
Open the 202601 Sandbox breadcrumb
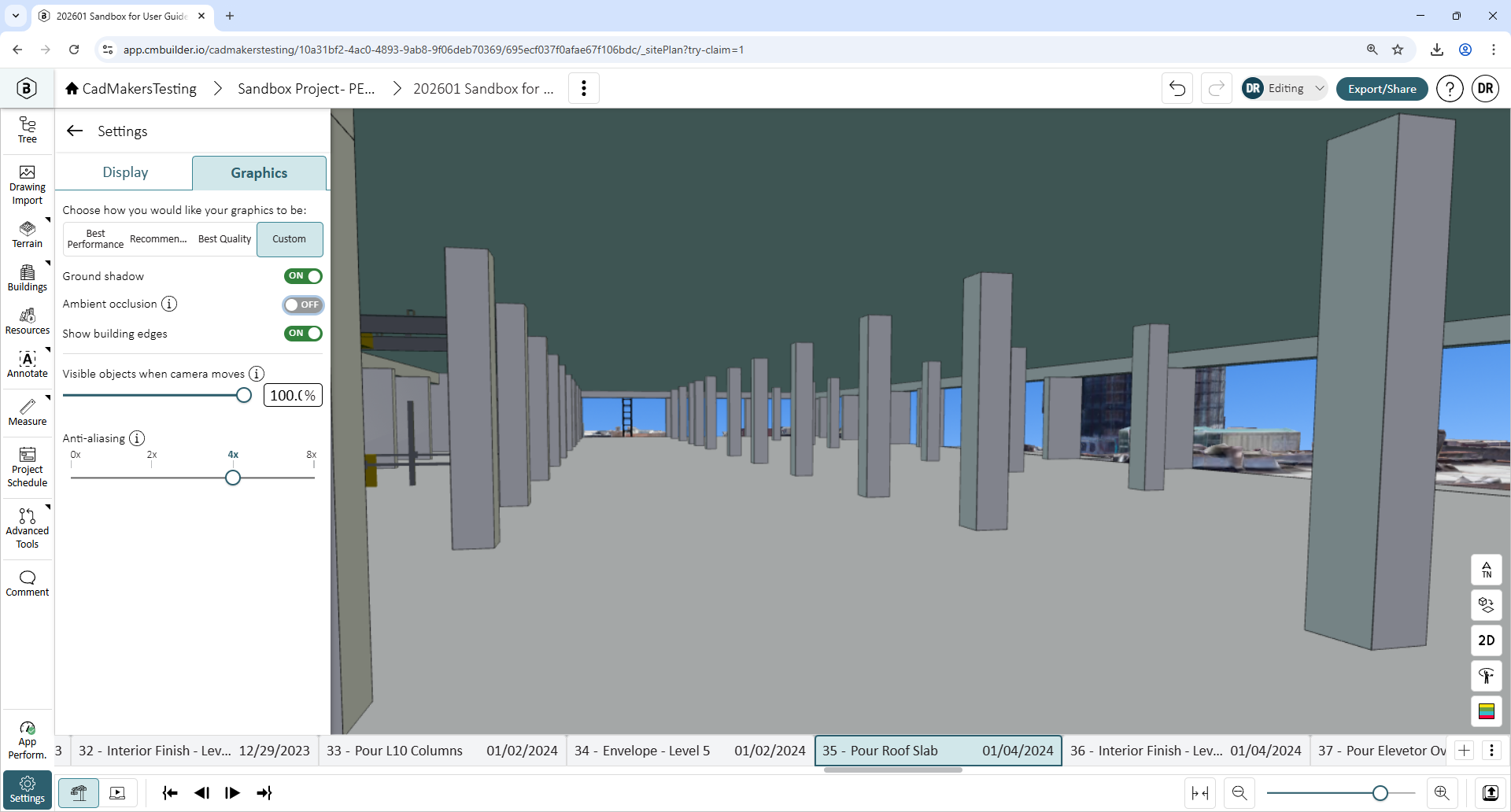484,89
